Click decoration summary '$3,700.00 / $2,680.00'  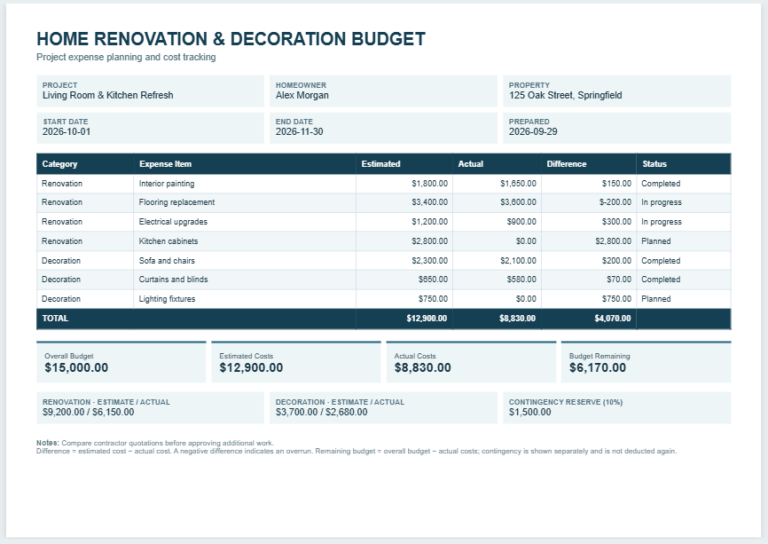click(x=321, y=412)
